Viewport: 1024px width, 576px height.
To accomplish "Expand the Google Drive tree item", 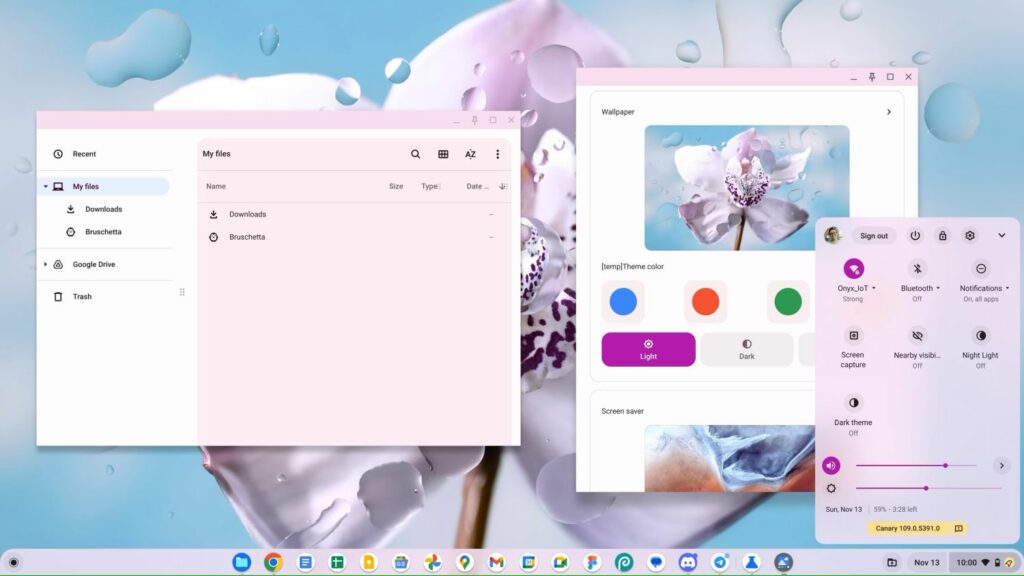I will pyautogui.click(x=45, y=264).
